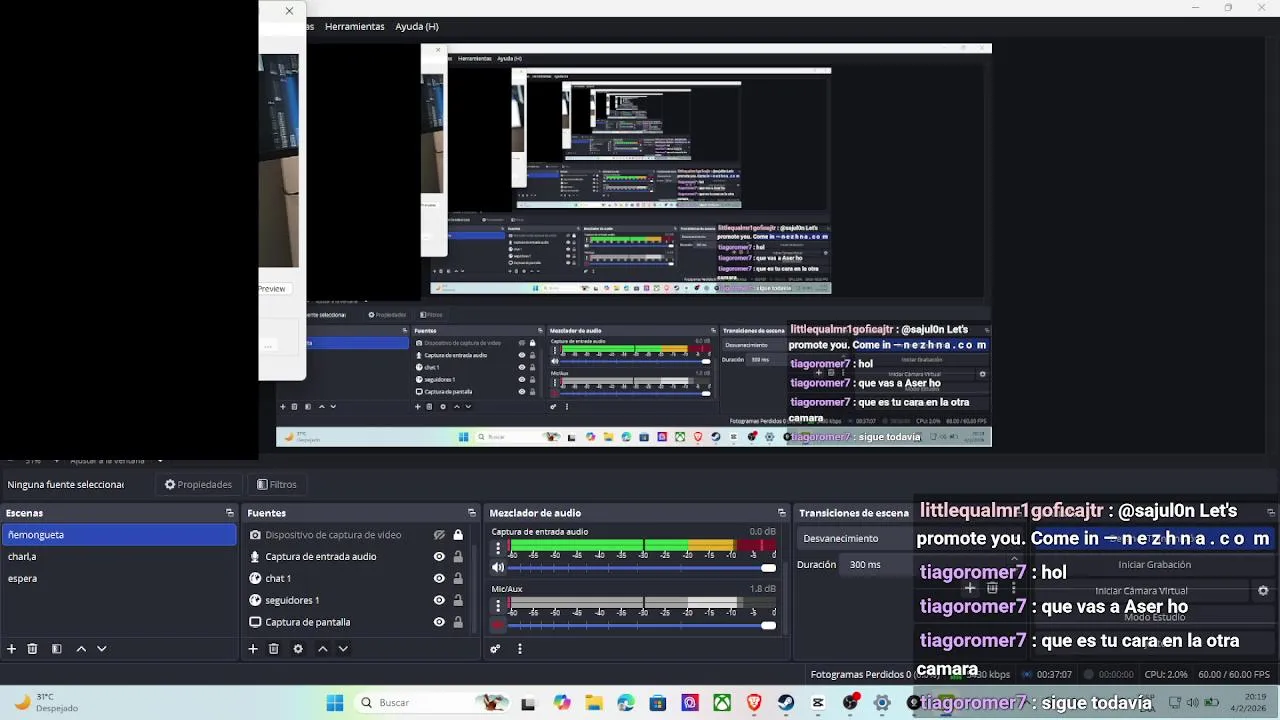Click the Filtros button
The image size is (1280, 720).
[x=277, y=484]
